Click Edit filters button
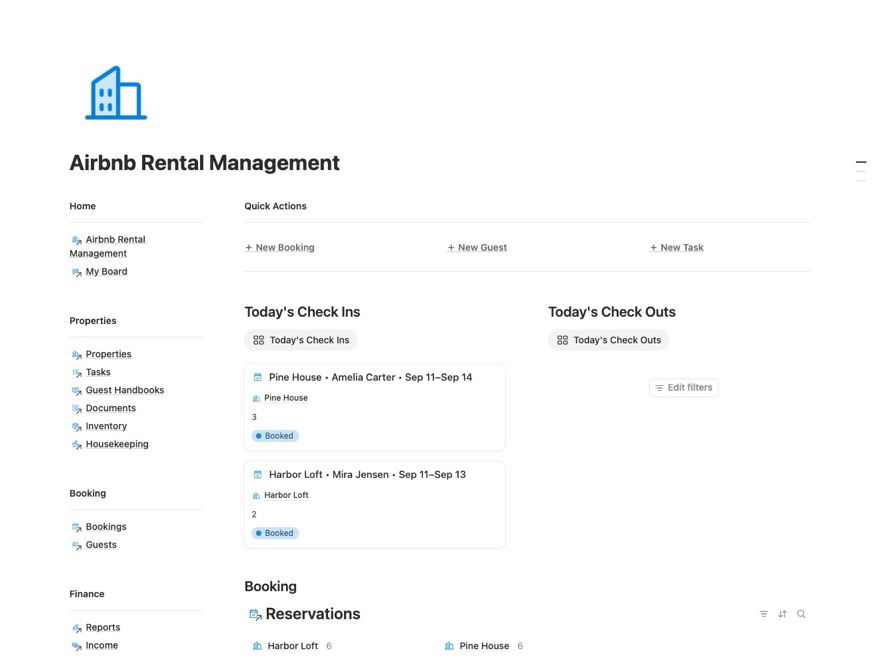Screen dimensions: 880x660 [x=684, y=388]
